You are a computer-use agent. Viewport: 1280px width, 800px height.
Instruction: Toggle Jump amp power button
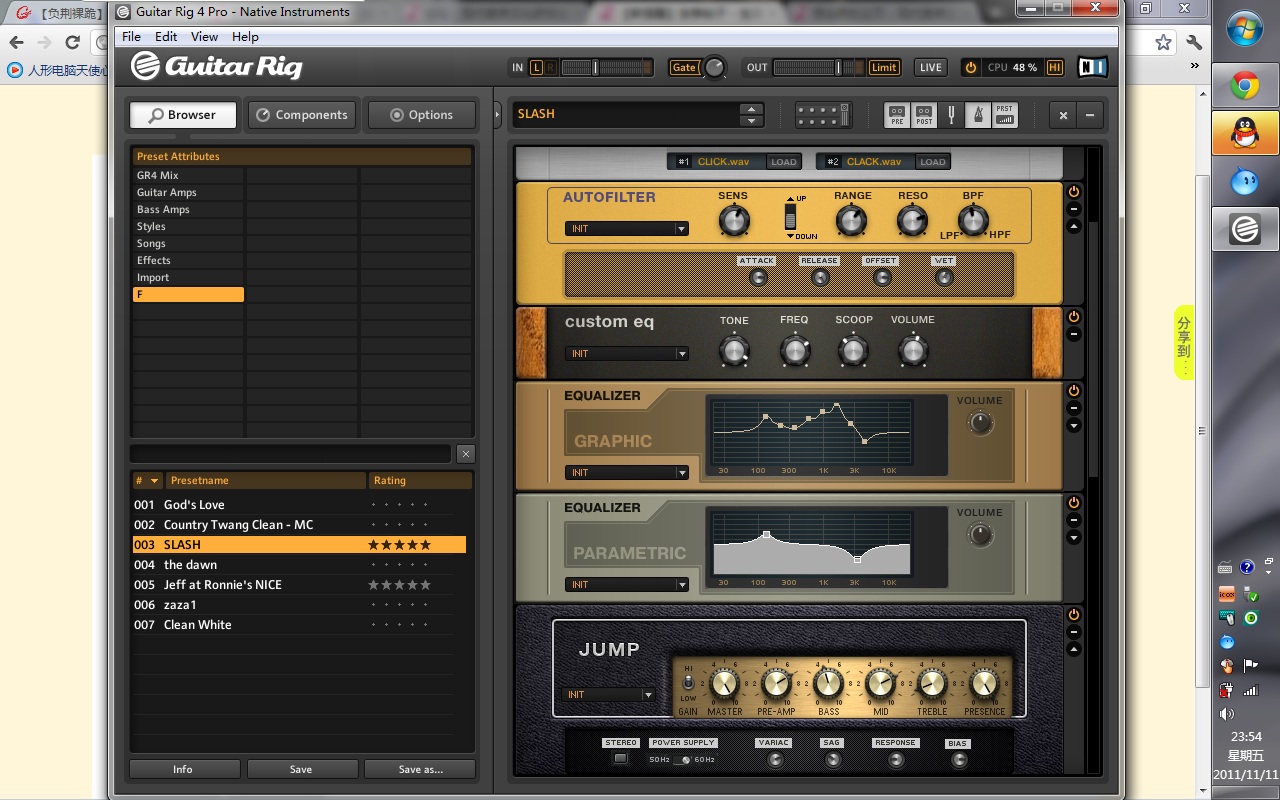1074,614
